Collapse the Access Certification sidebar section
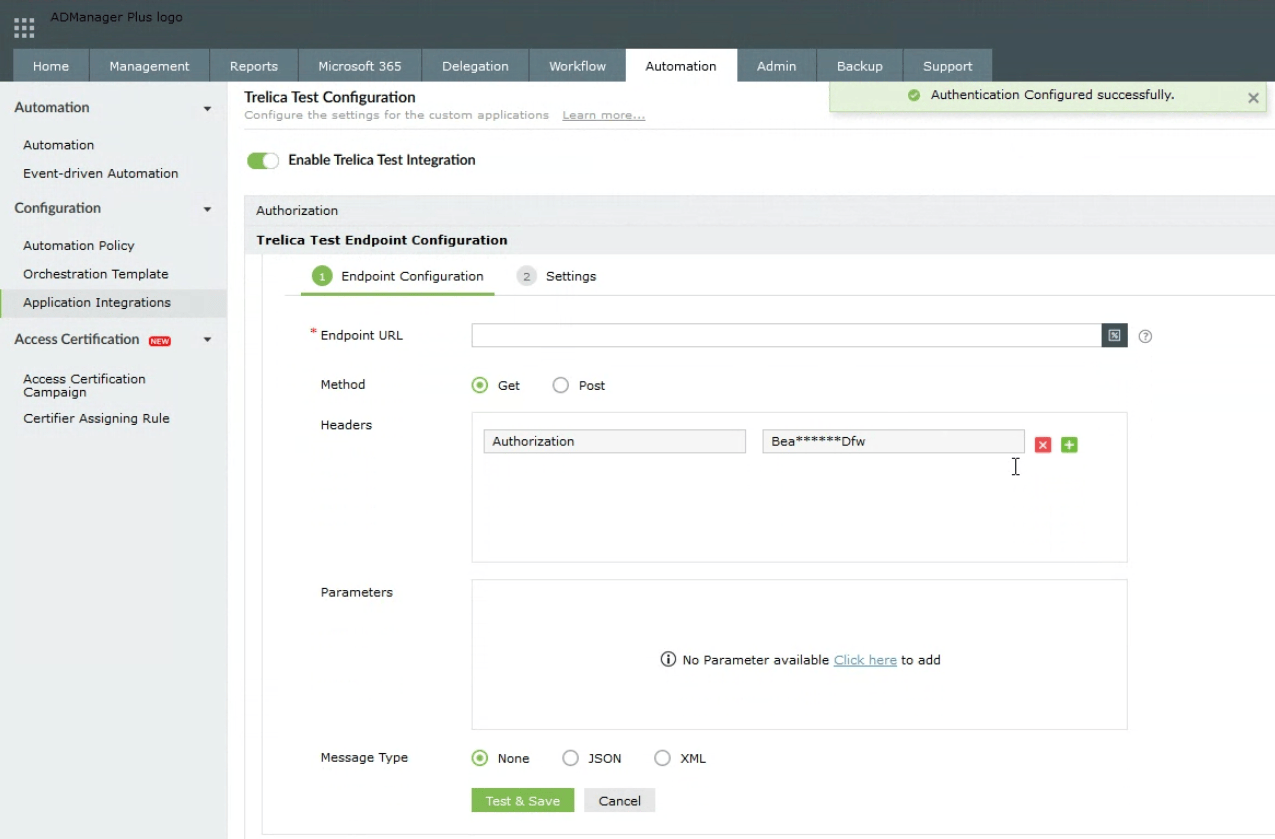The height and width of the screenshot is (839, 1275). click(x=207, y=341)
